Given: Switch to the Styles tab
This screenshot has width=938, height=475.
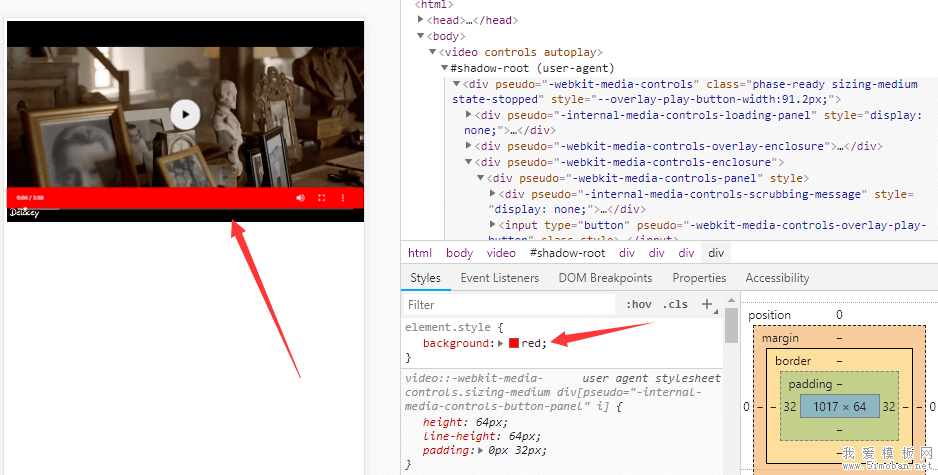Looking at the screenshot, I should pyautogui.click(x=425, y=278).
